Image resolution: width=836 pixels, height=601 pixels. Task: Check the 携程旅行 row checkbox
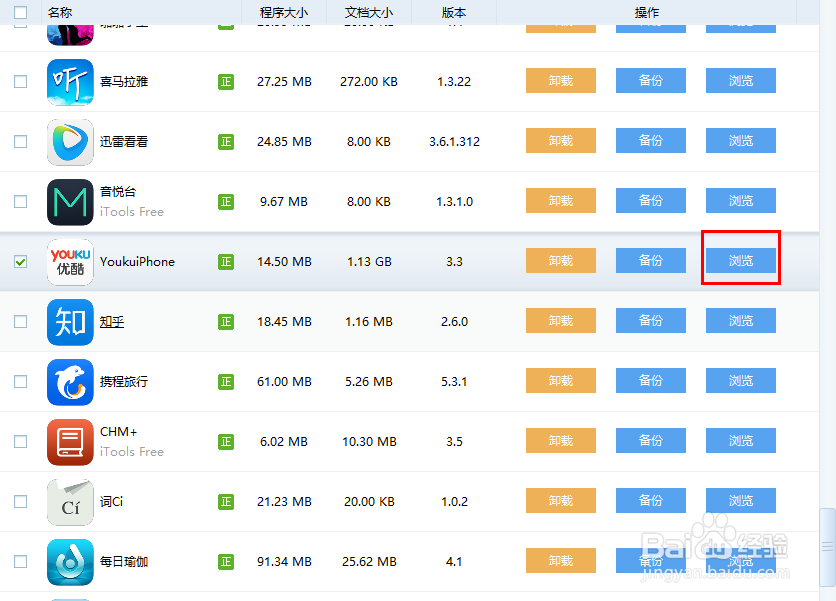(x=20, y=381)
